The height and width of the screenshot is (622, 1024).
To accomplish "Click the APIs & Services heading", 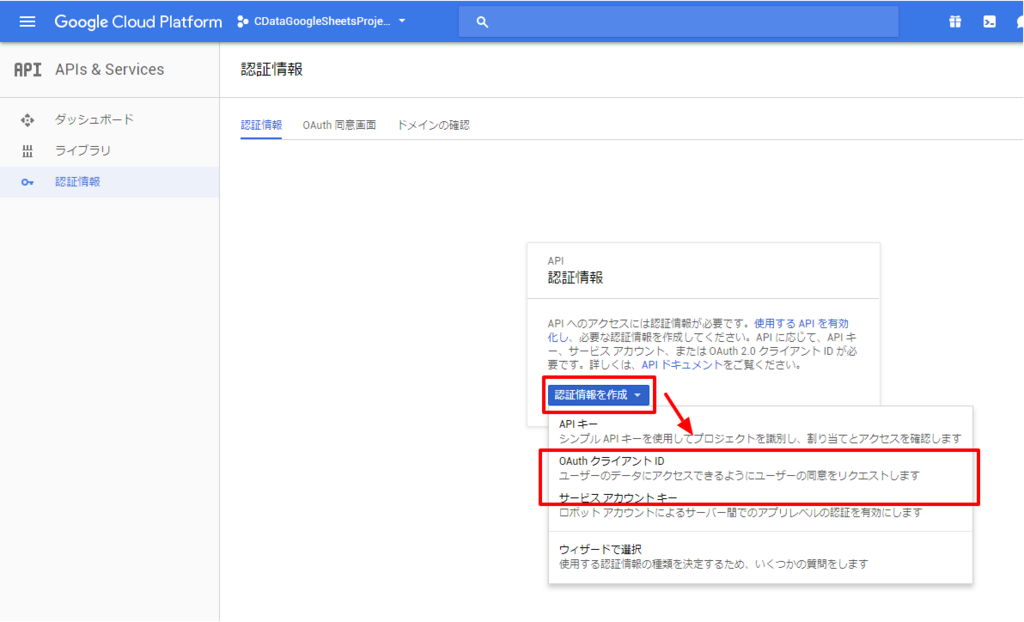I will (x=110, y=69).
